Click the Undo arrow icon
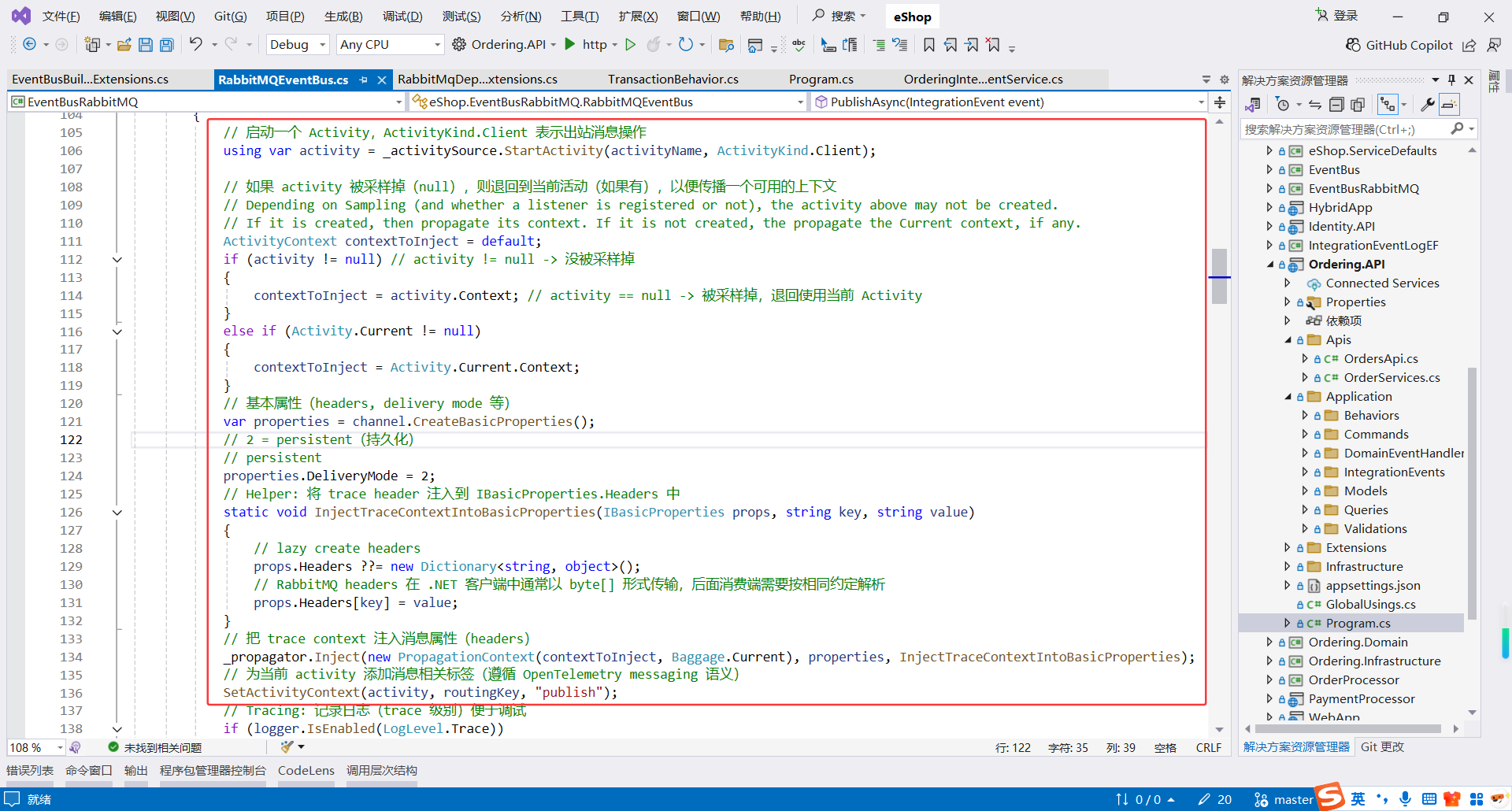1512x811 pixels. [x=196, y=45]
